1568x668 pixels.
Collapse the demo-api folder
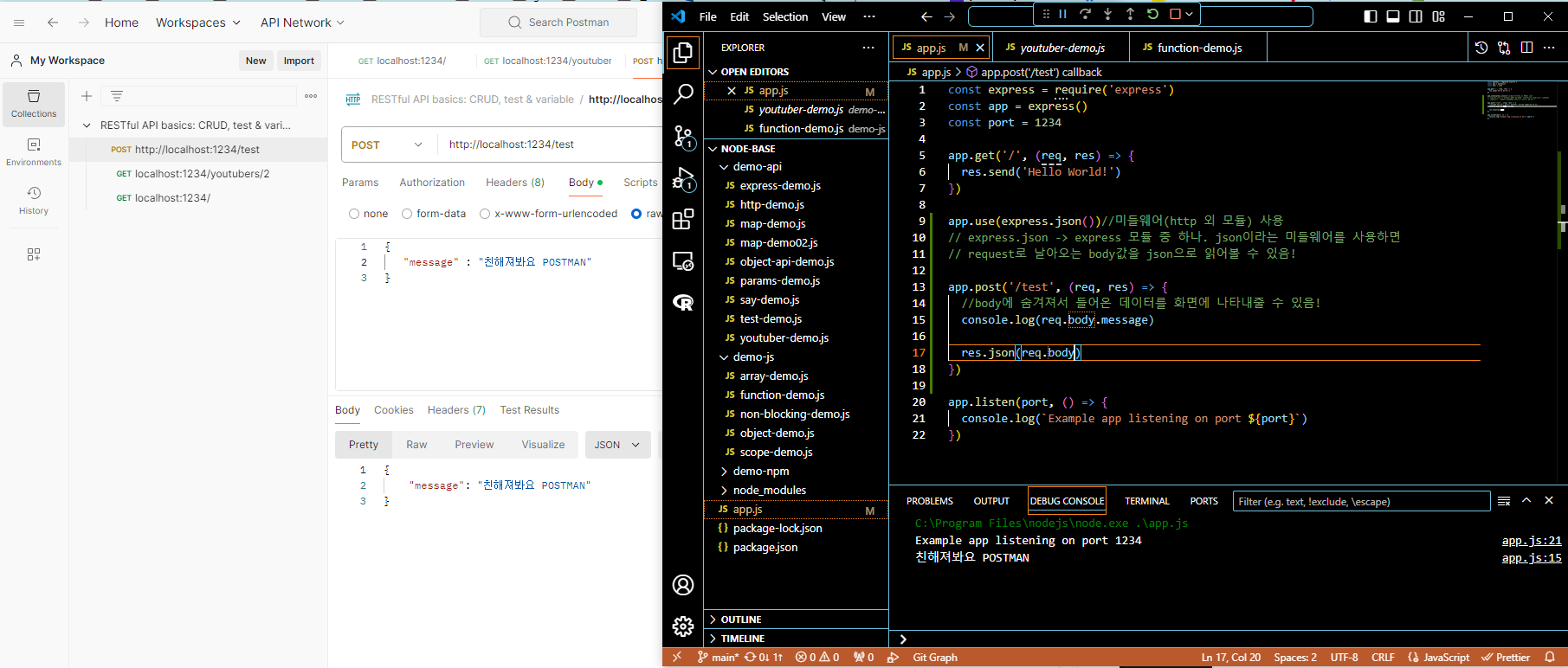tap(724, 167)
